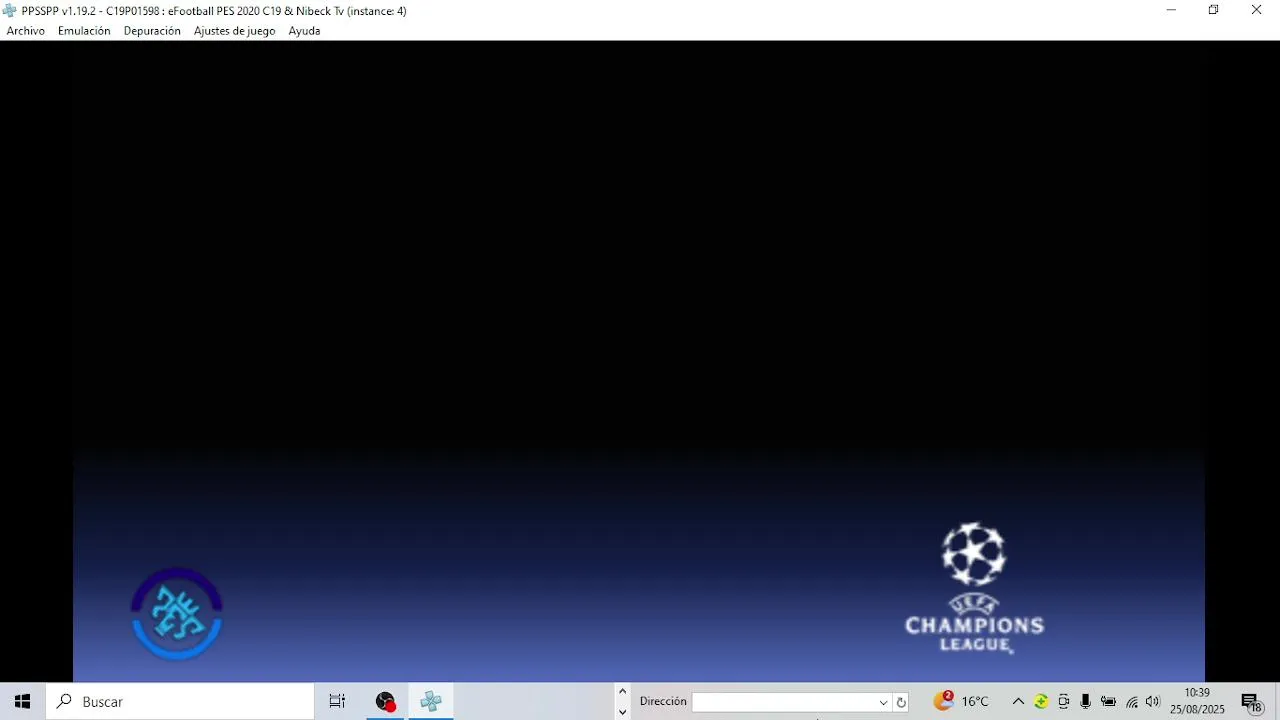Select the PPSSPP taskbar icon
Viewport: 1280px width, 720px height.
pyautogui.click(x=431, y=702)
